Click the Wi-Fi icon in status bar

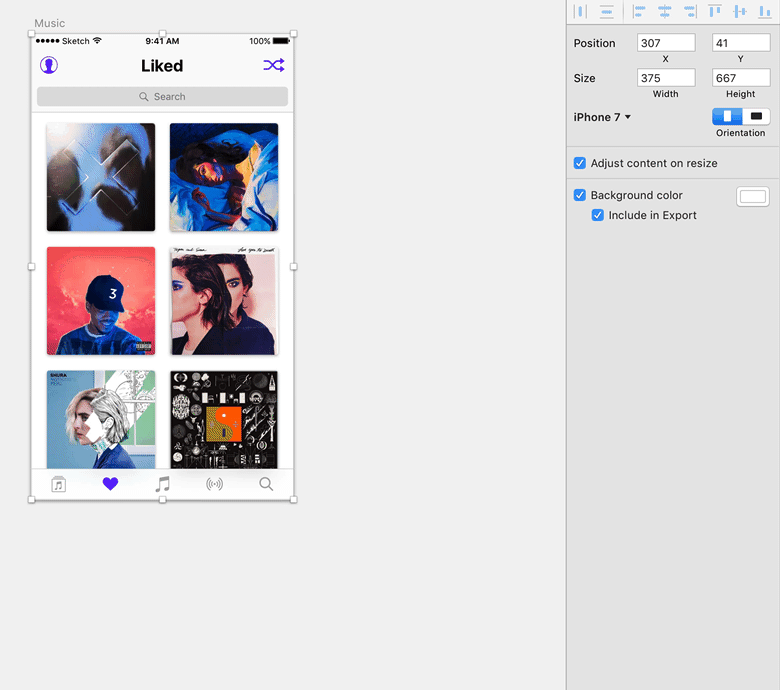point(97,40)
